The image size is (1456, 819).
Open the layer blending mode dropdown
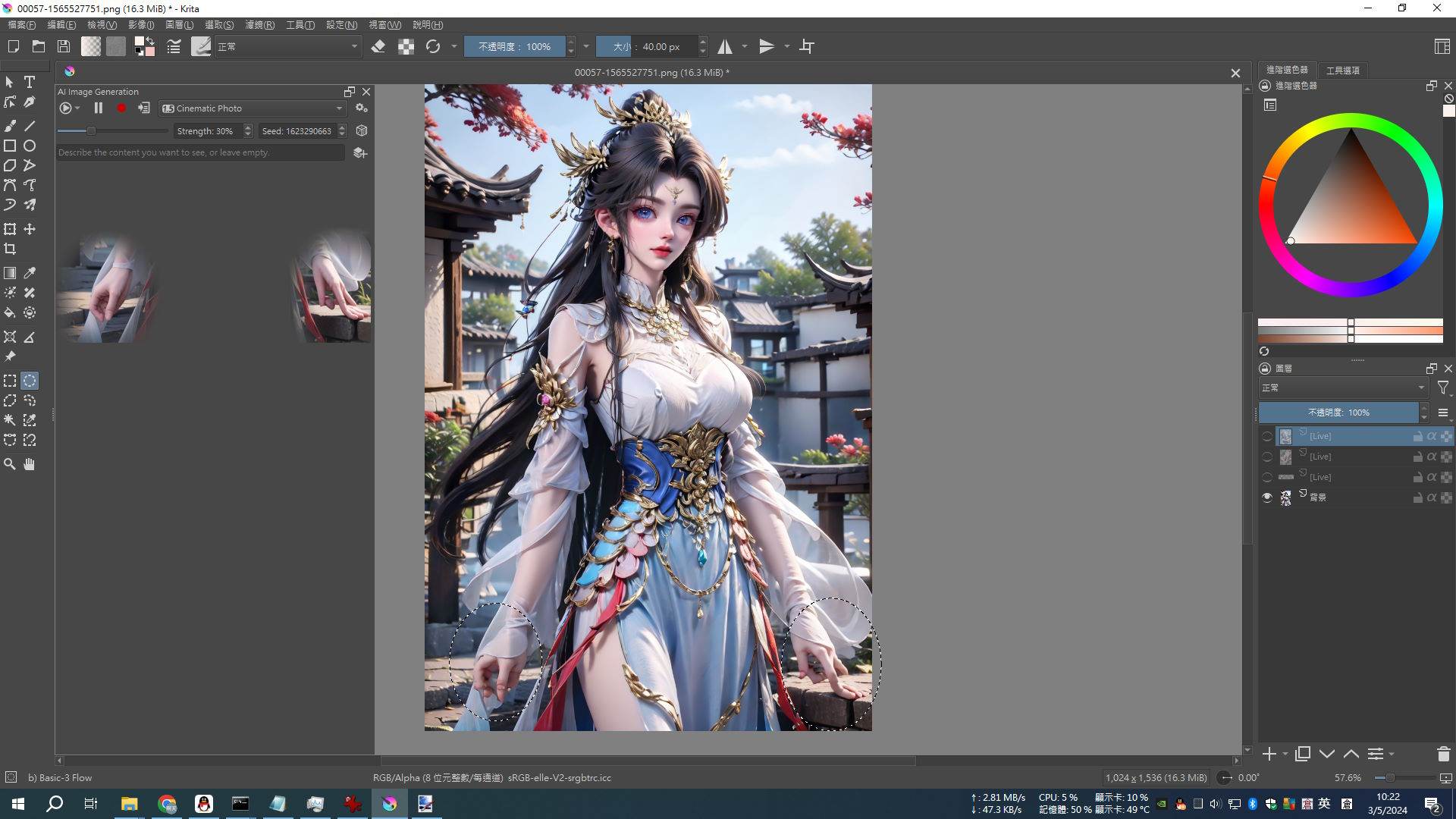[x=1342, y=388]
